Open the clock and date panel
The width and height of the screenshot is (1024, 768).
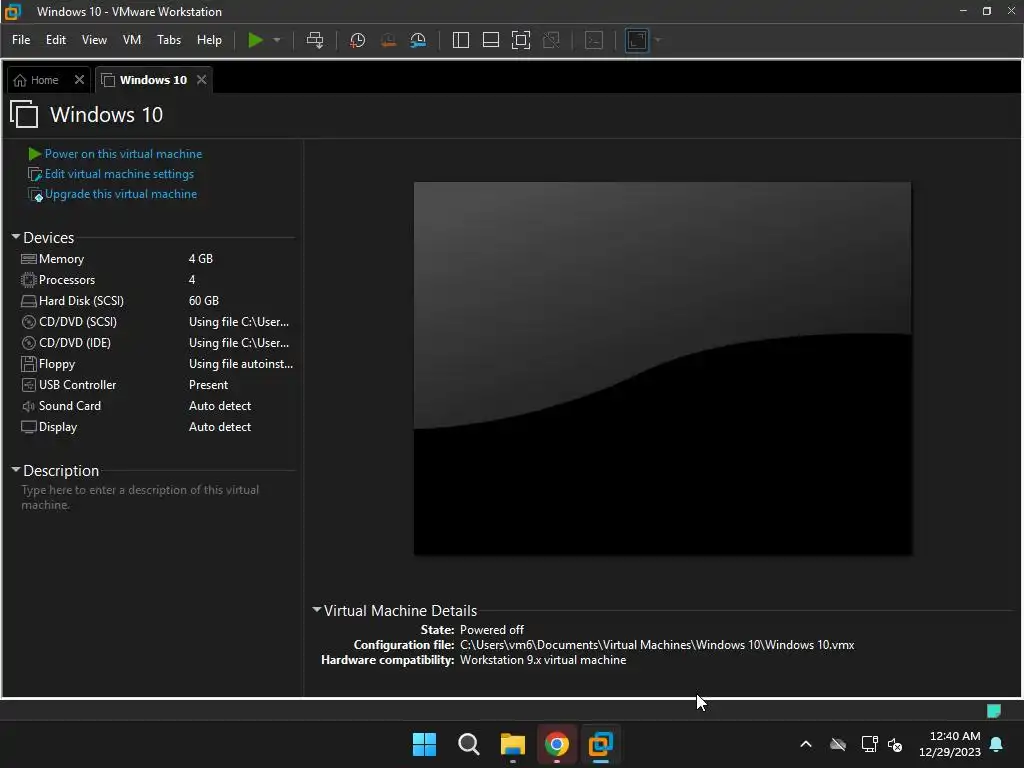[950, 744]
